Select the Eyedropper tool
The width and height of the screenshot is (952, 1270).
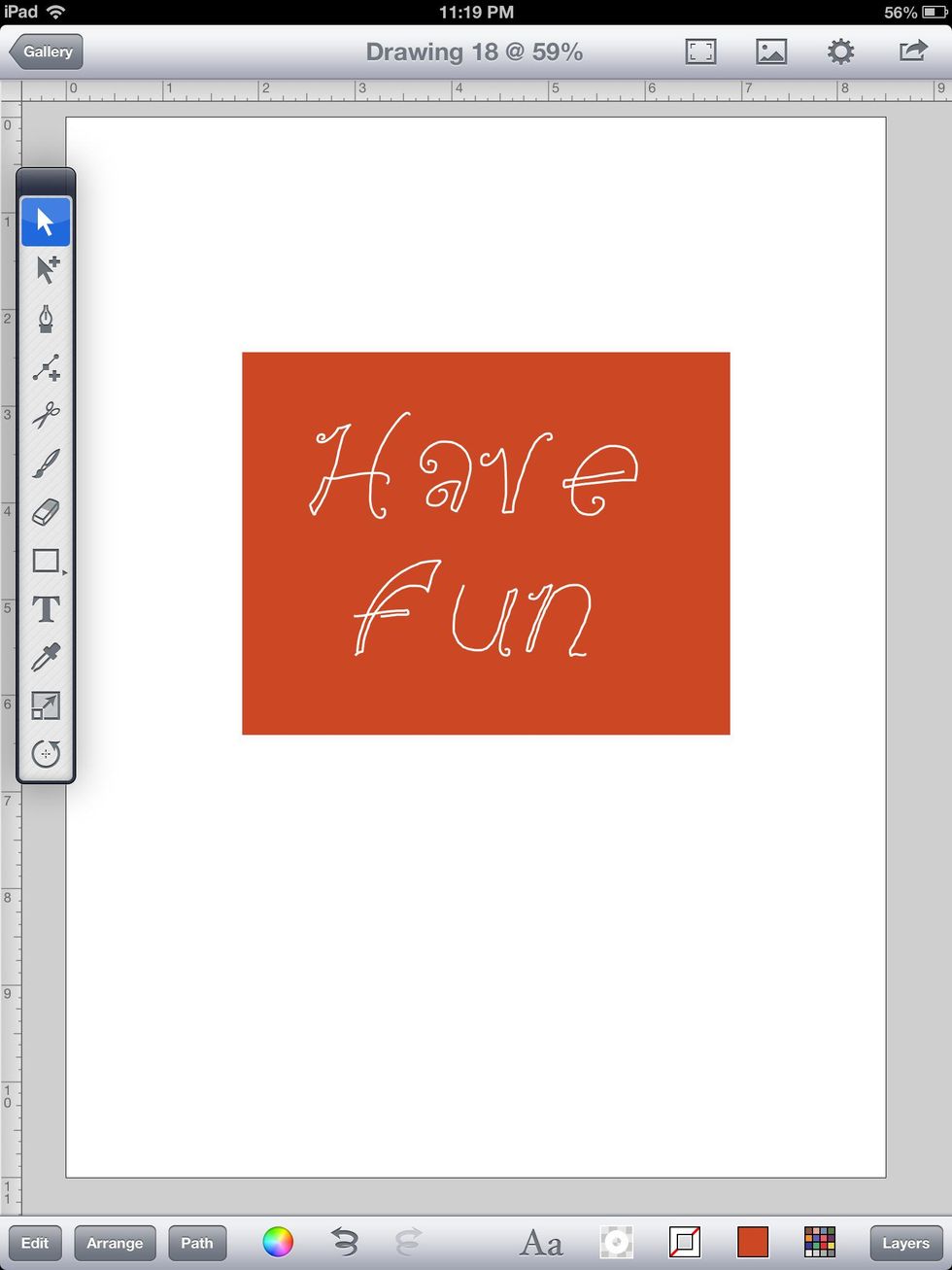[46, 658]
